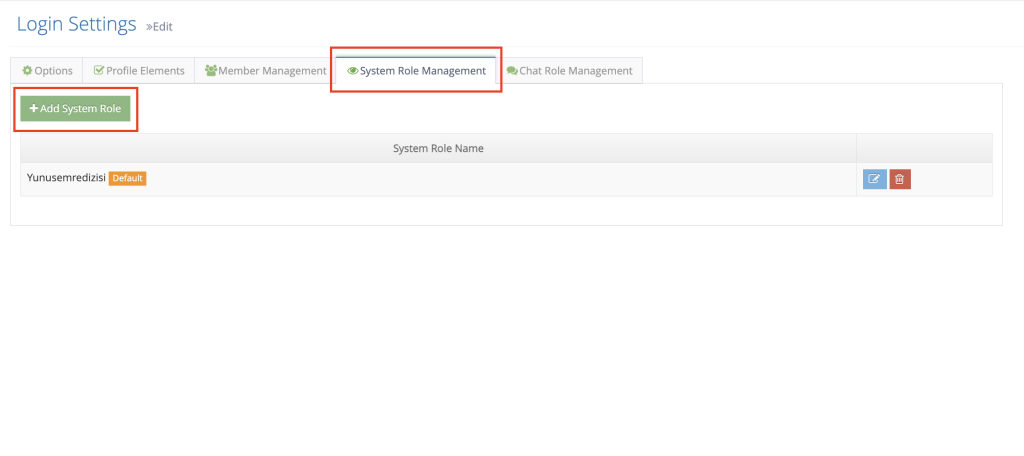This screenshot has height=456, width=1024.
Task: Click the Add System Role button
Action: [x=76, y=108]
